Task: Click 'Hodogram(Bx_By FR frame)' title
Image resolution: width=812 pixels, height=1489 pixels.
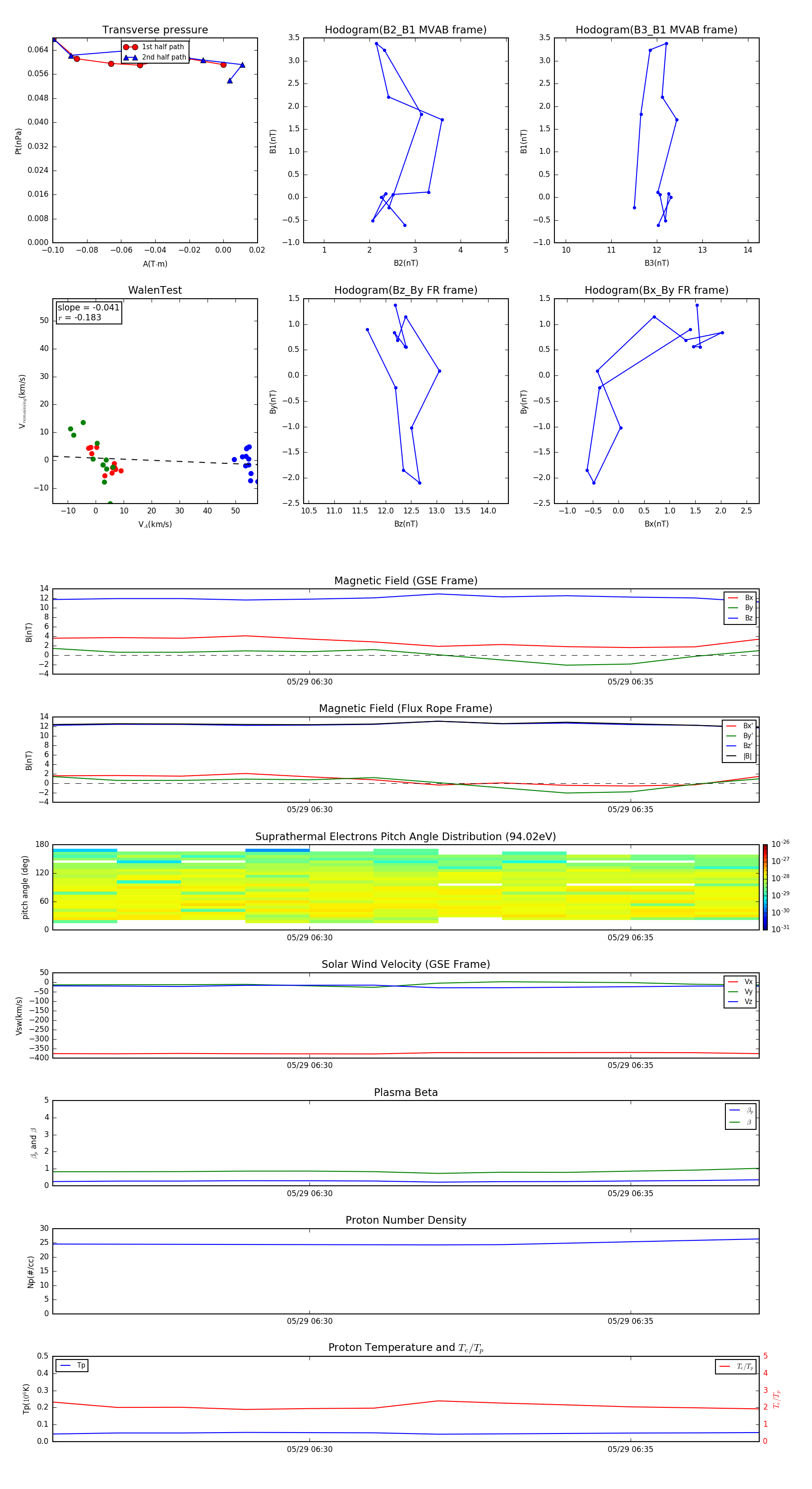Action: tap(656, 290)
